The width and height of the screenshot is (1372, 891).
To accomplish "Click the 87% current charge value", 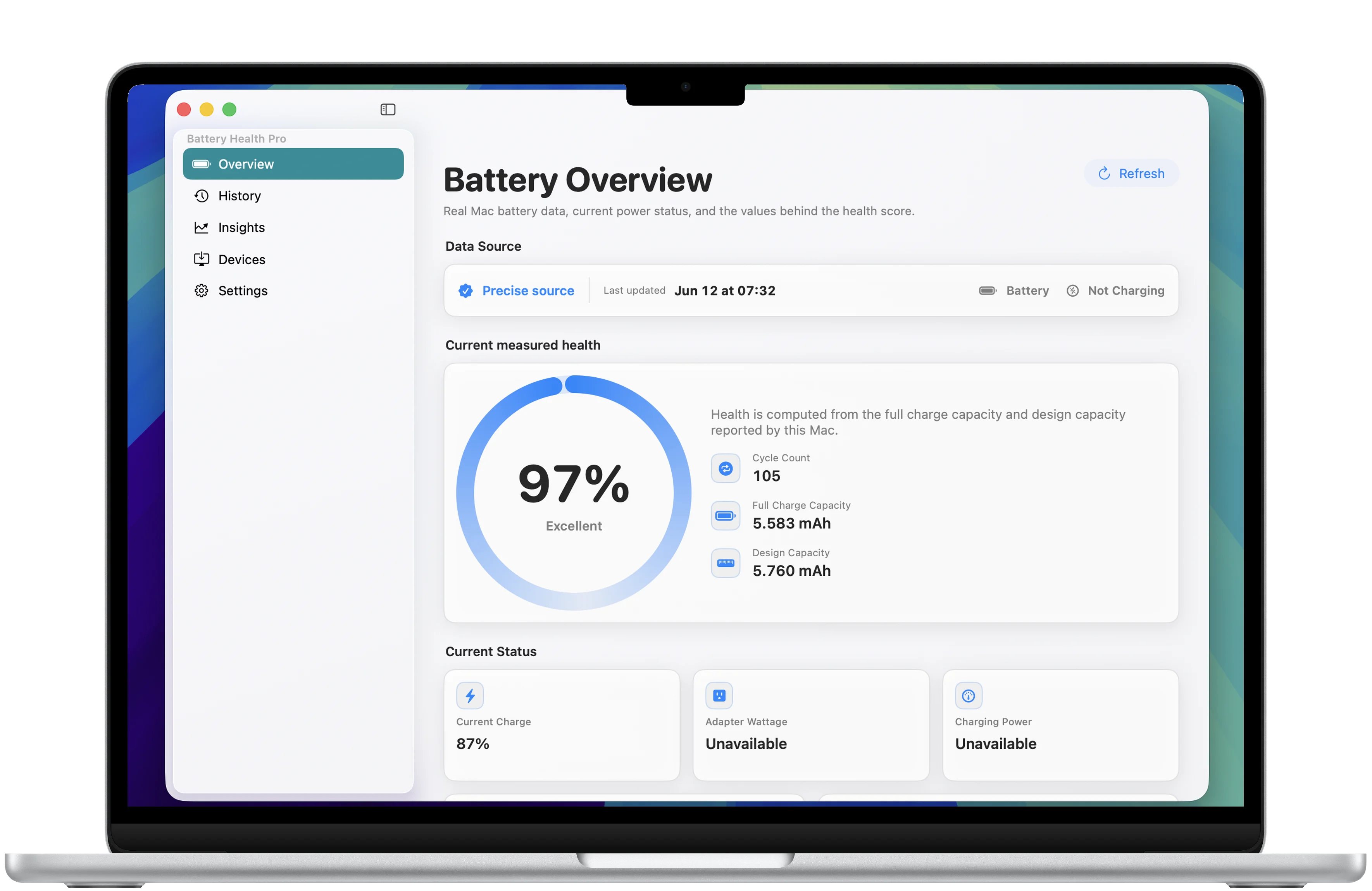I will point(473,744).
